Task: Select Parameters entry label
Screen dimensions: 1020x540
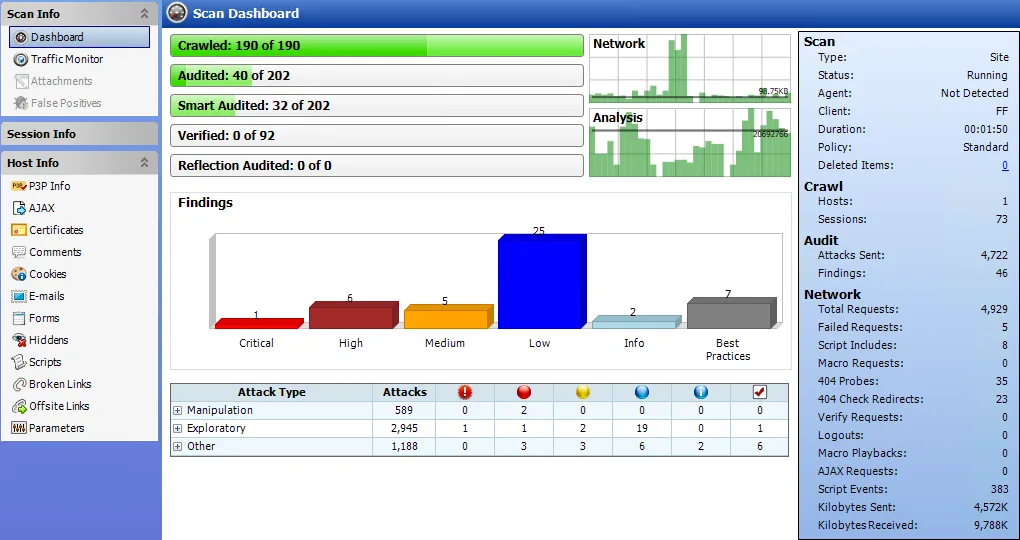Action: click(57, 428)
